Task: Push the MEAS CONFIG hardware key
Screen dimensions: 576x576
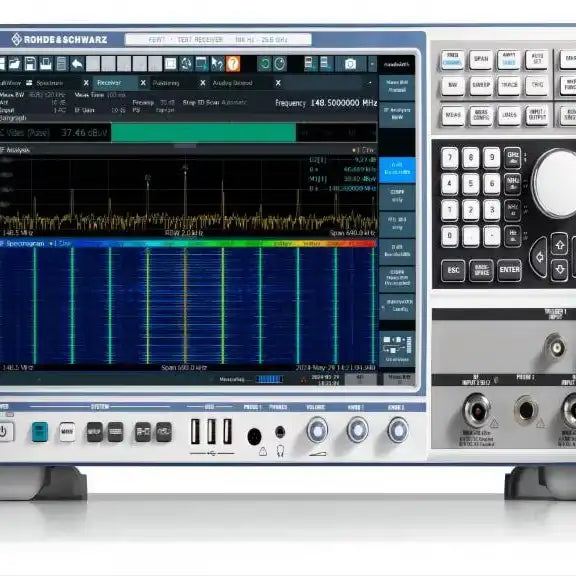Action: click(481, 115)
